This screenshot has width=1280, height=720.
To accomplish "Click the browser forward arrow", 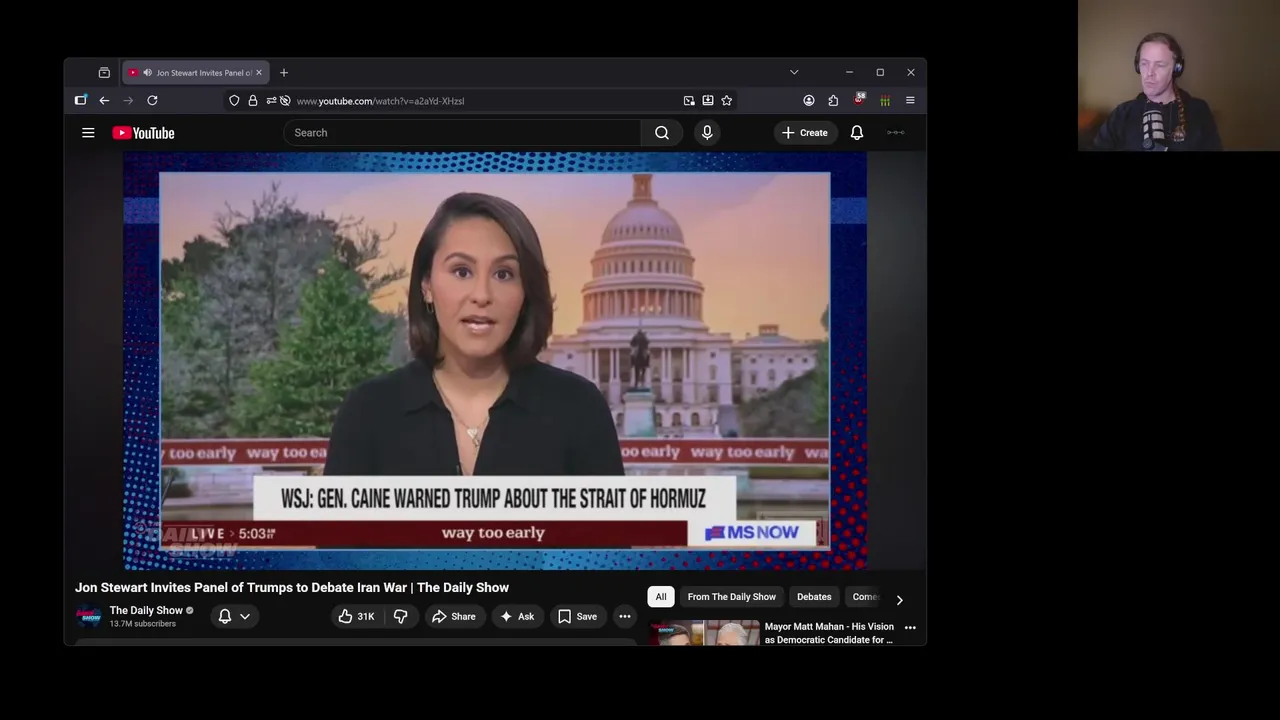I will tap(128, 101).
